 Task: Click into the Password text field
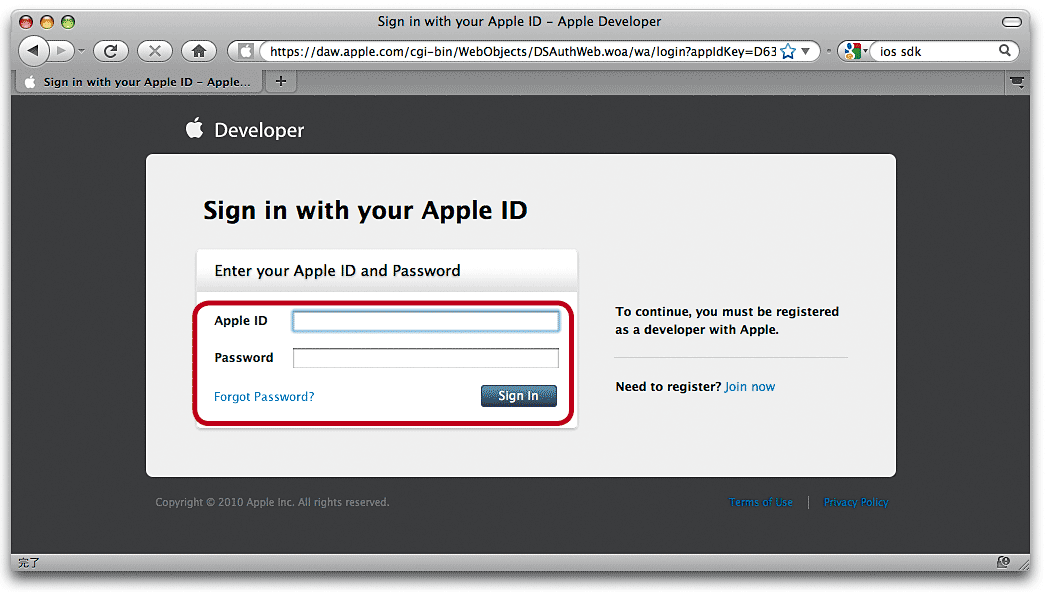[x=426, y=358]
